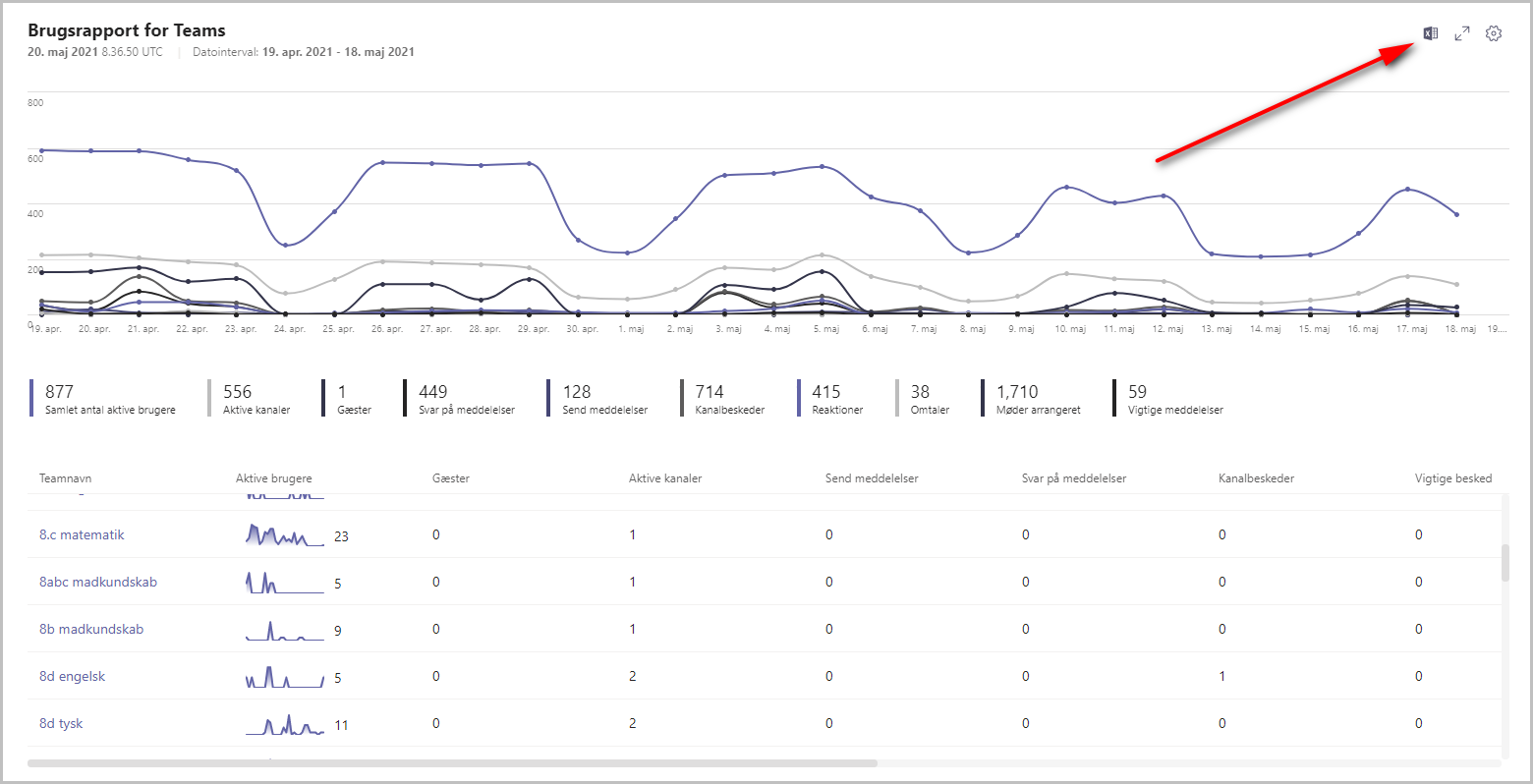Sort by the Send meddelelser column header

[872, 478]
